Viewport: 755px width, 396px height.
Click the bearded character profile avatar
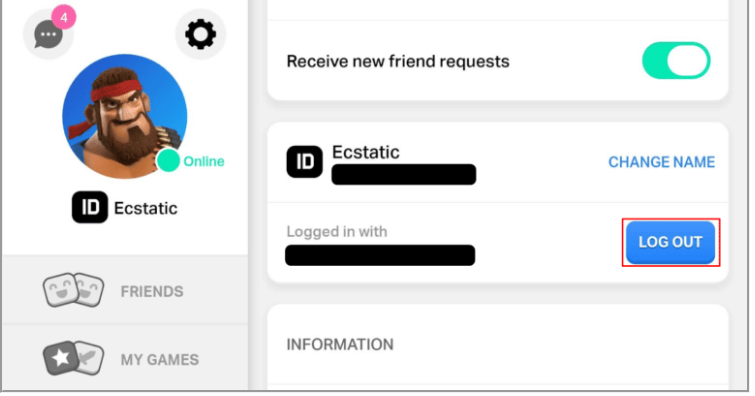(125, 116)
